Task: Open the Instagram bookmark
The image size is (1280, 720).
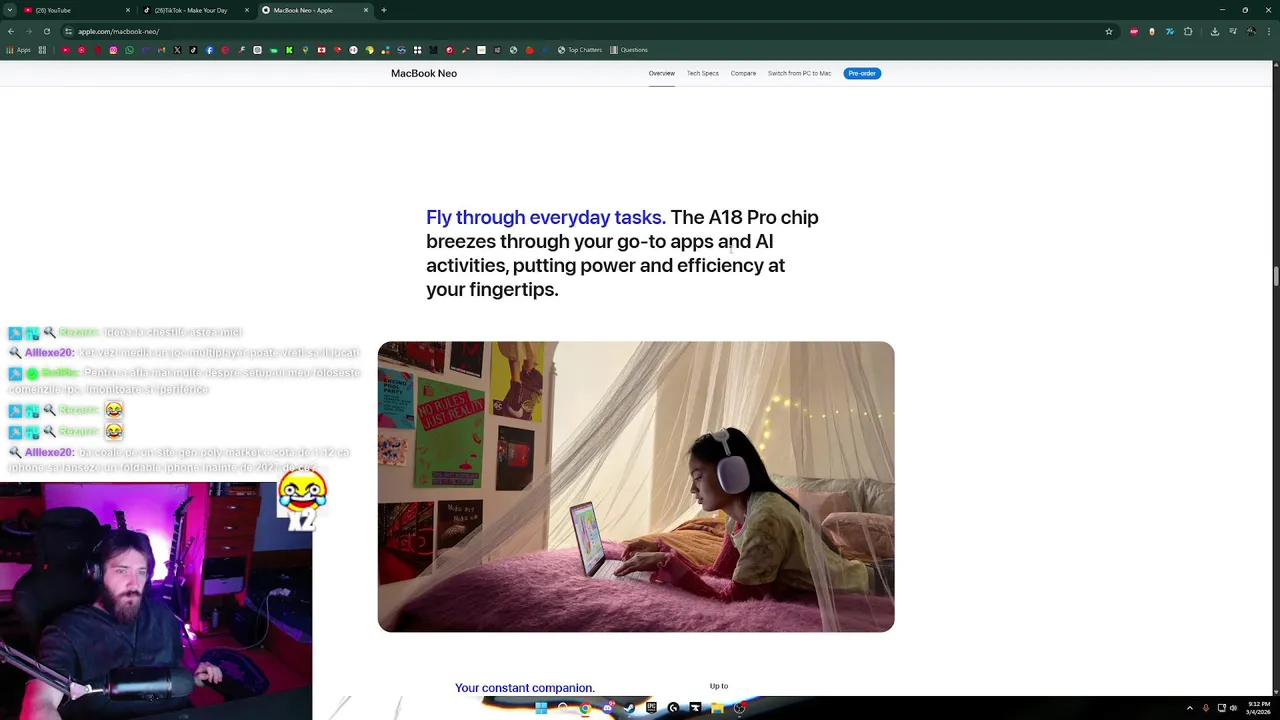Action: (x=113, y=50)
